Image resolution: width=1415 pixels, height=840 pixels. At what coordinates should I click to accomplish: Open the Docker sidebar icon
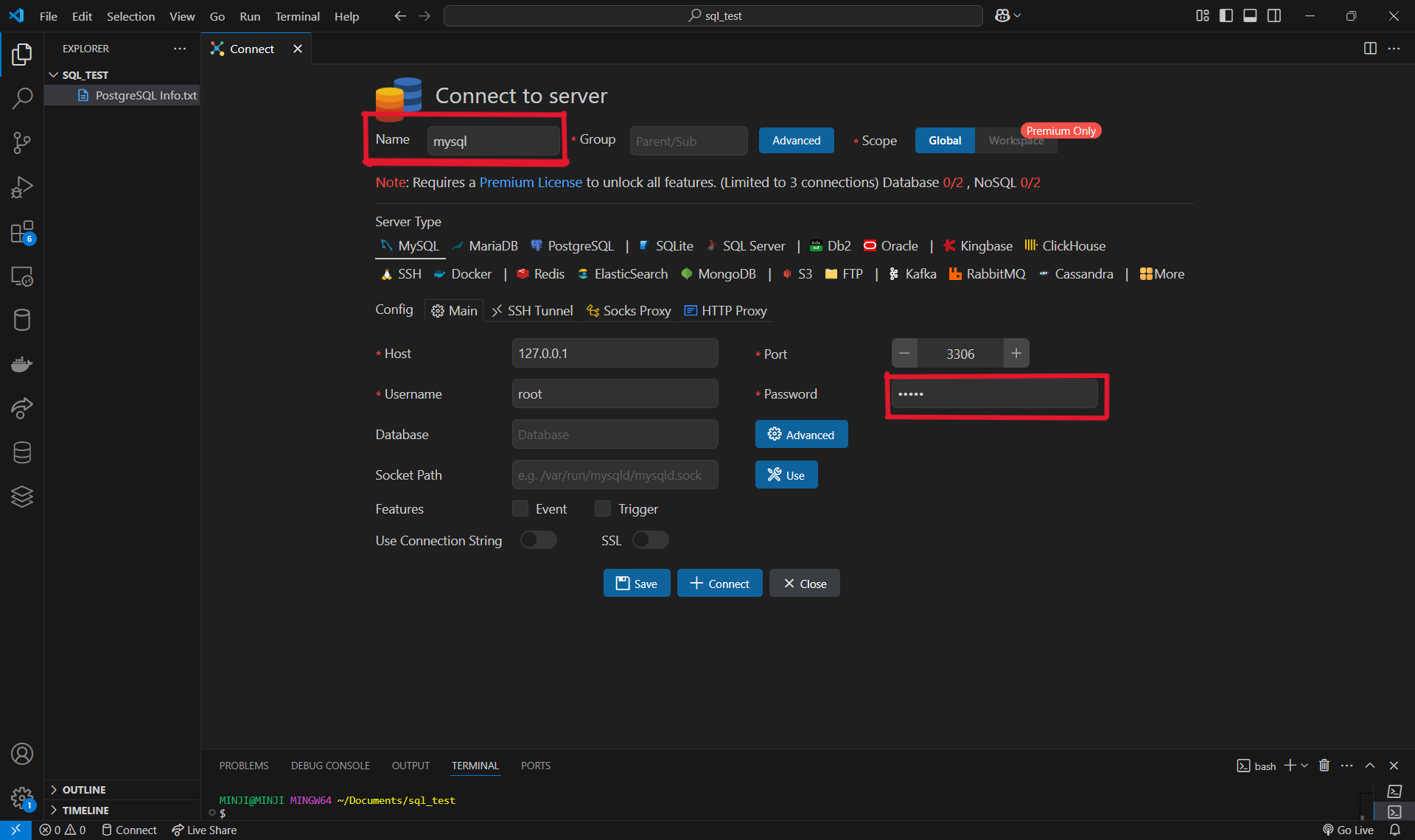tap(22, 365)
